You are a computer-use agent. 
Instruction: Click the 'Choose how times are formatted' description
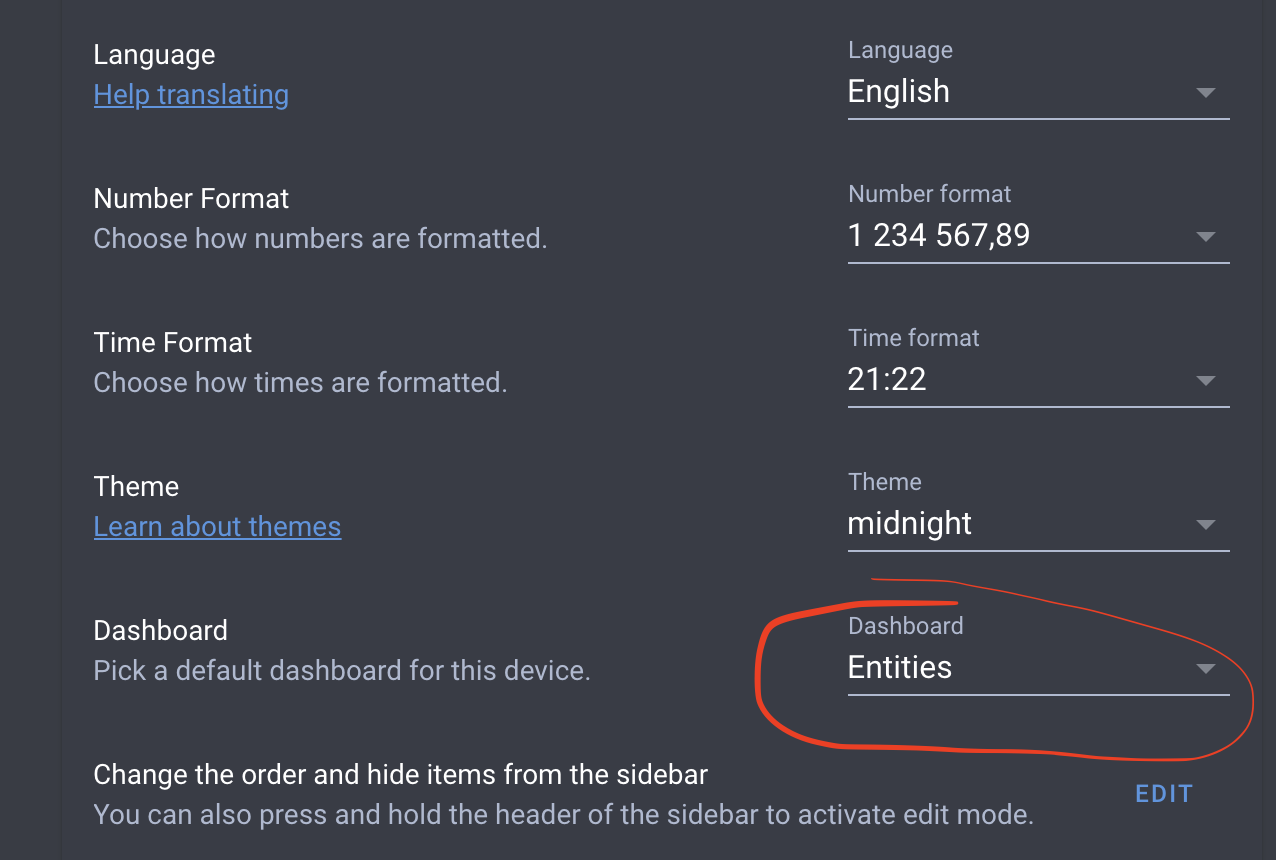pyautogui.click(x=300, y=383)
